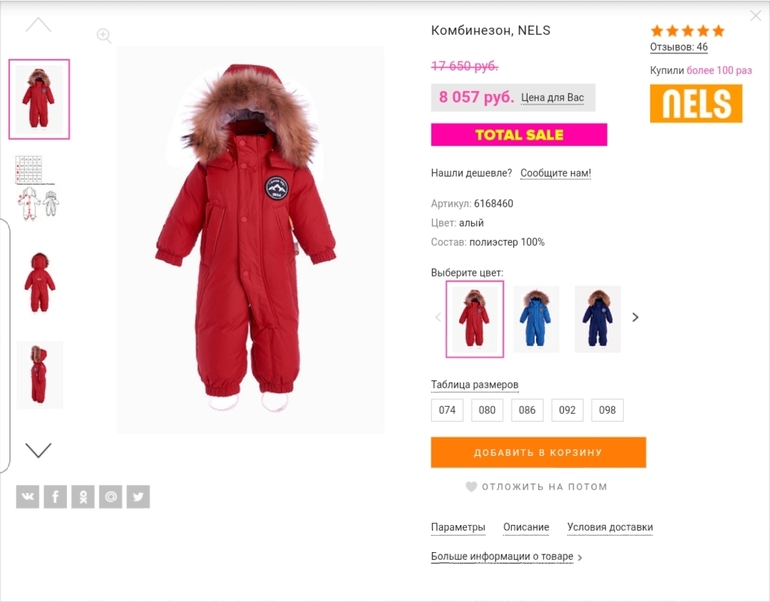This screenshot has width=770, height=602.
Task: Show more thumbnails with down chevron
Action: [x=38, y=450]
